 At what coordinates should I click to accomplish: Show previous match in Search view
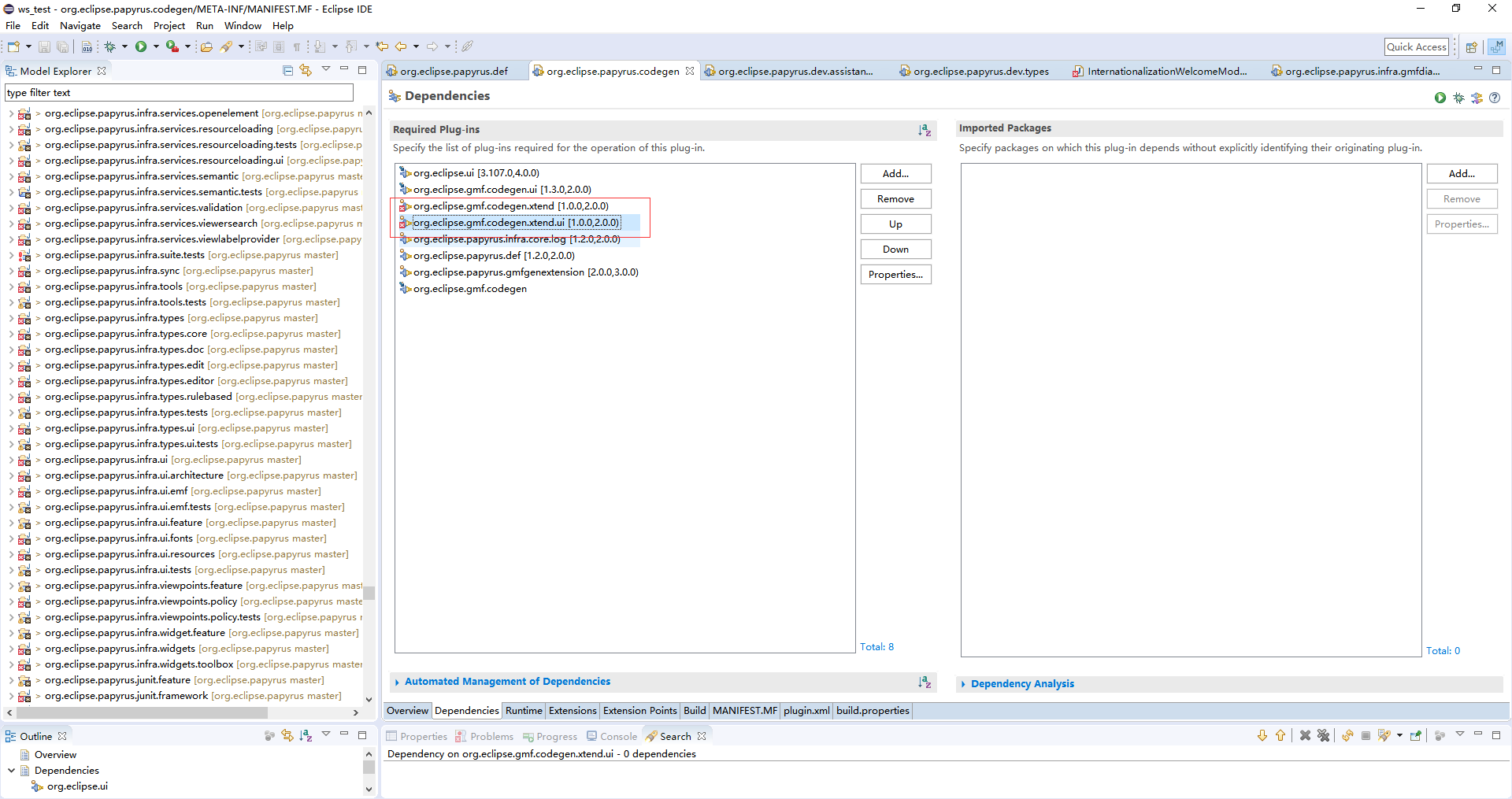tap(1280, 735)
